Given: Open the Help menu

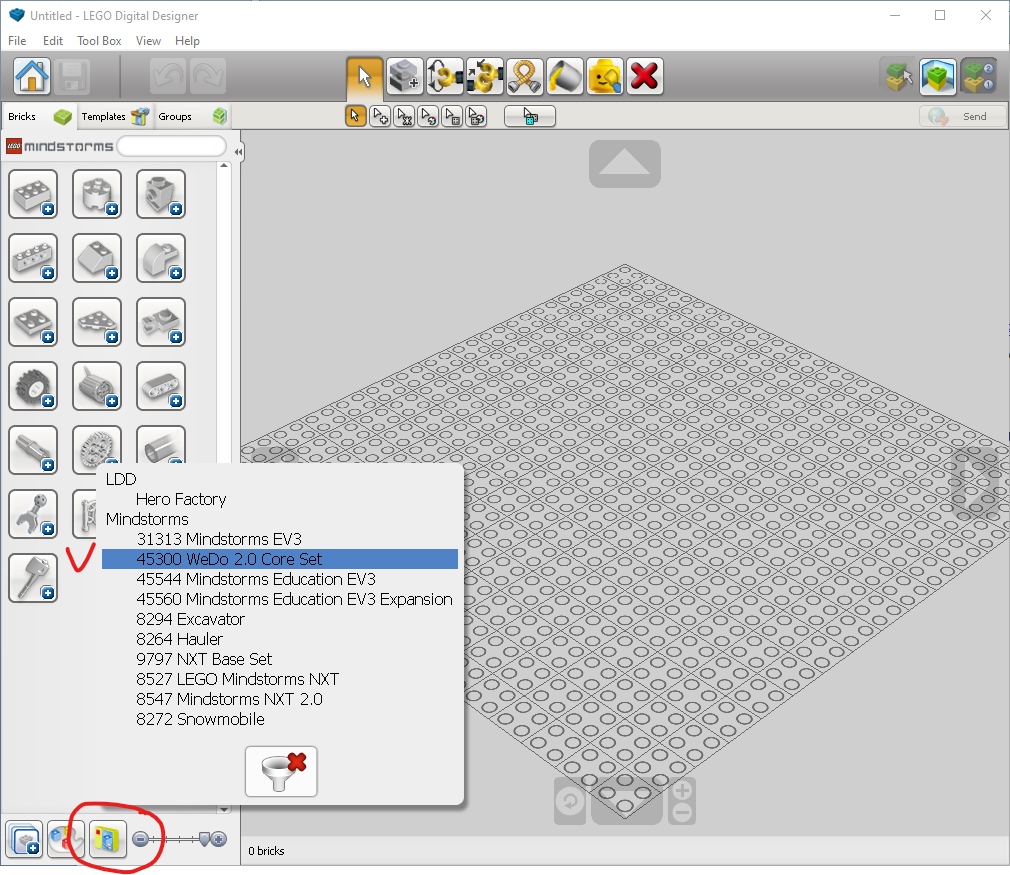Looking at the screenshot, I should (x=187, y=41).
